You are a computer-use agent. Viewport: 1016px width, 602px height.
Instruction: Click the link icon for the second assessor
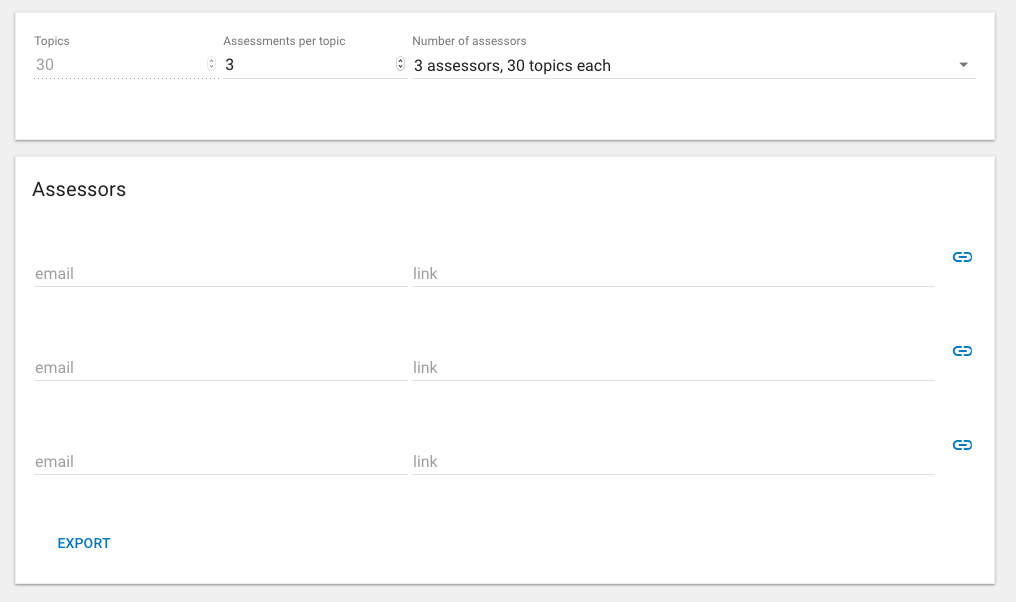[x=962, y=351]
